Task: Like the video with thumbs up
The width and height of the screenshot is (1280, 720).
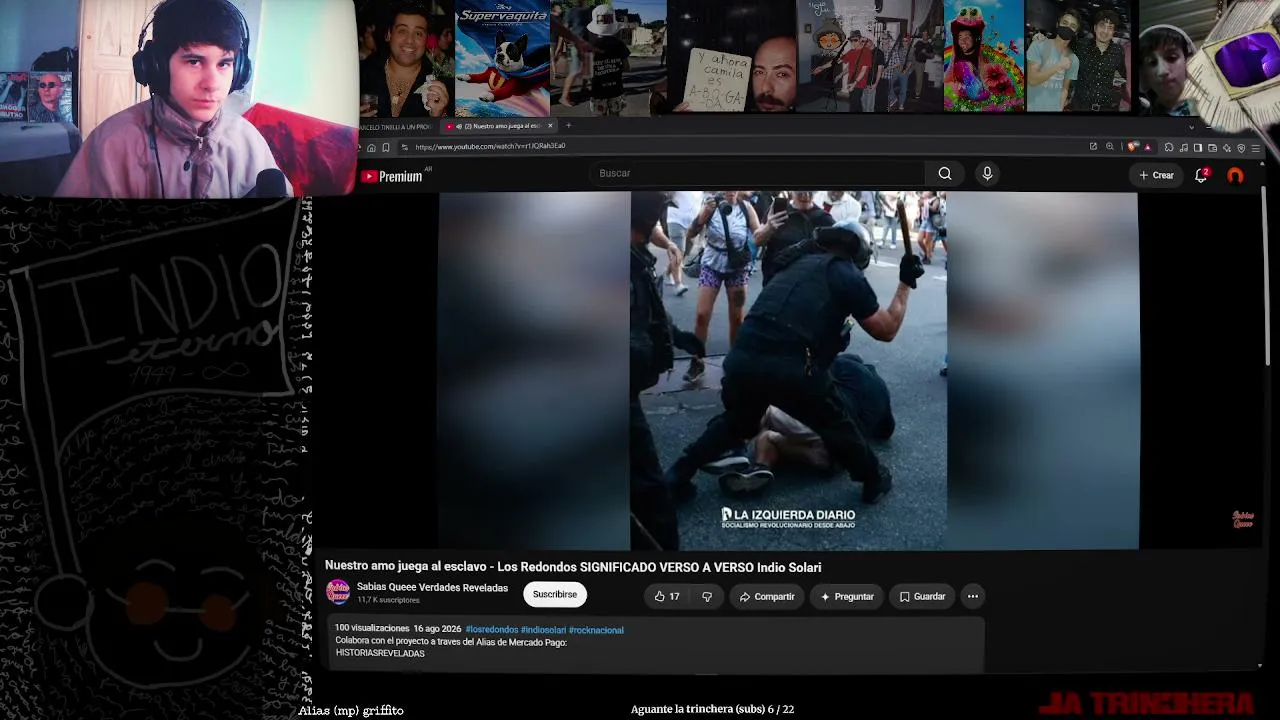Action: [667, 597]
